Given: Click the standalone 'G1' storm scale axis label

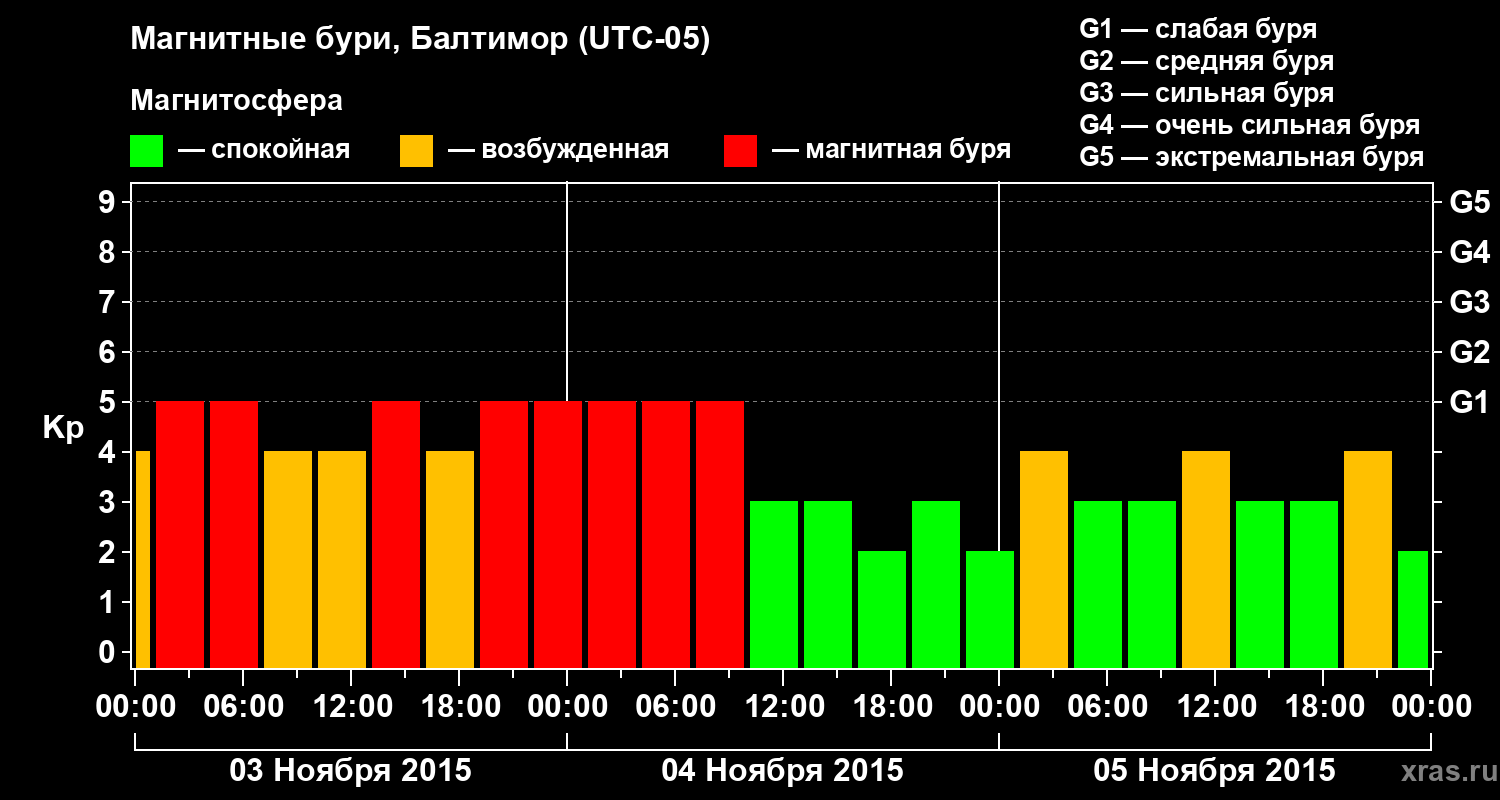Looking at the screenshot, I should [x=1470, y=402].
